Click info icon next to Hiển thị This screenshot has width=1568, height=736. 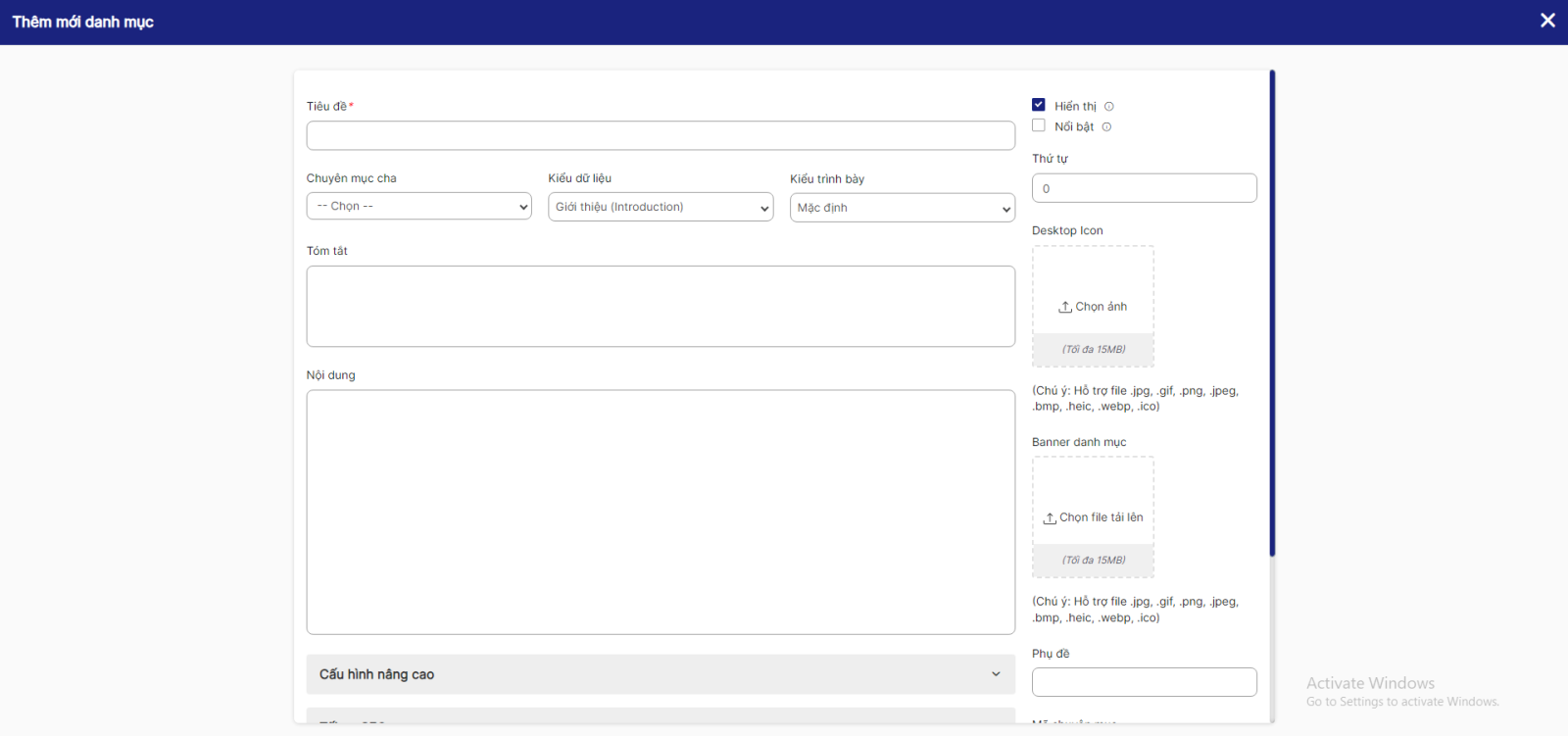(x=1109, y=107)
